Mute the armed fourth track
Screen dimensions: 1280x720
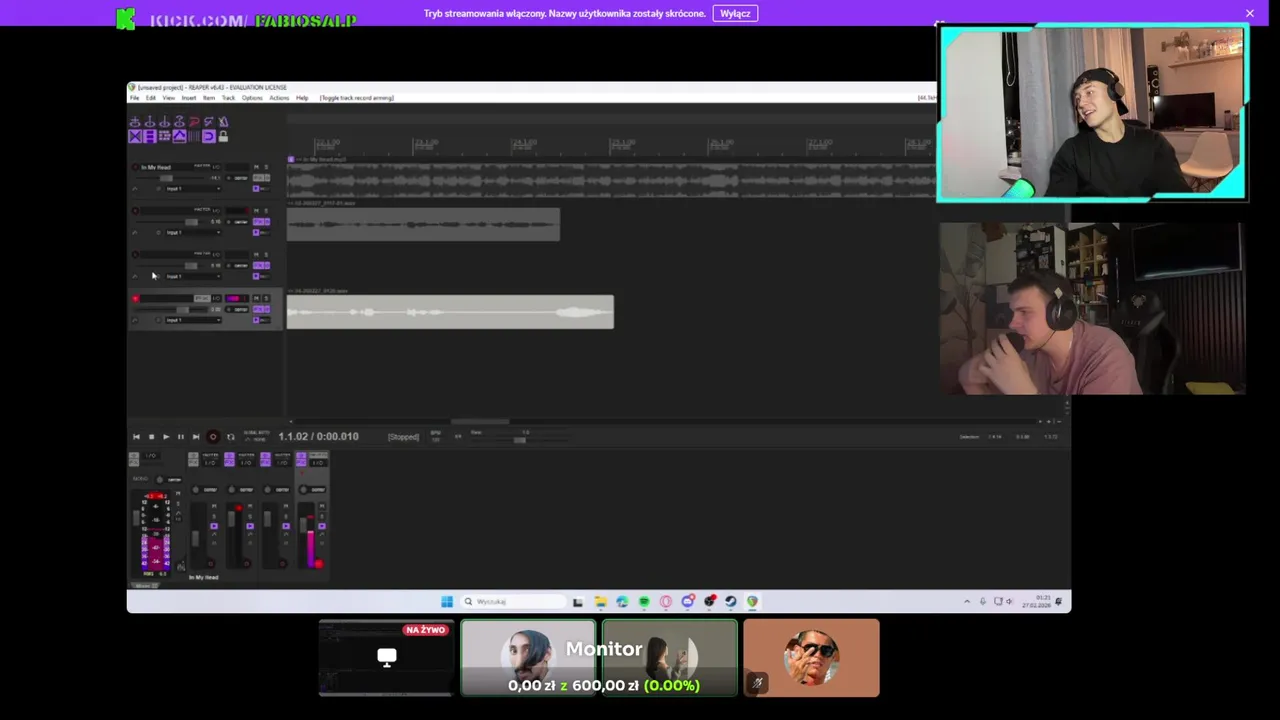pos(256,299)
